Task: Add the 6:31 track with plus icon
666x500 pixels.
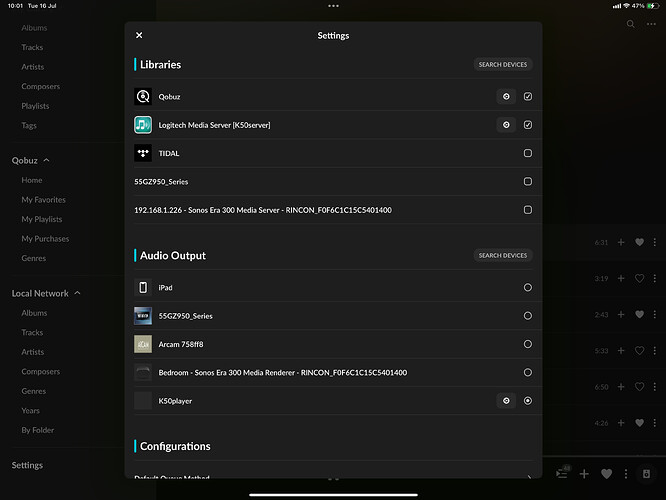Action: (x=621, y=242)
